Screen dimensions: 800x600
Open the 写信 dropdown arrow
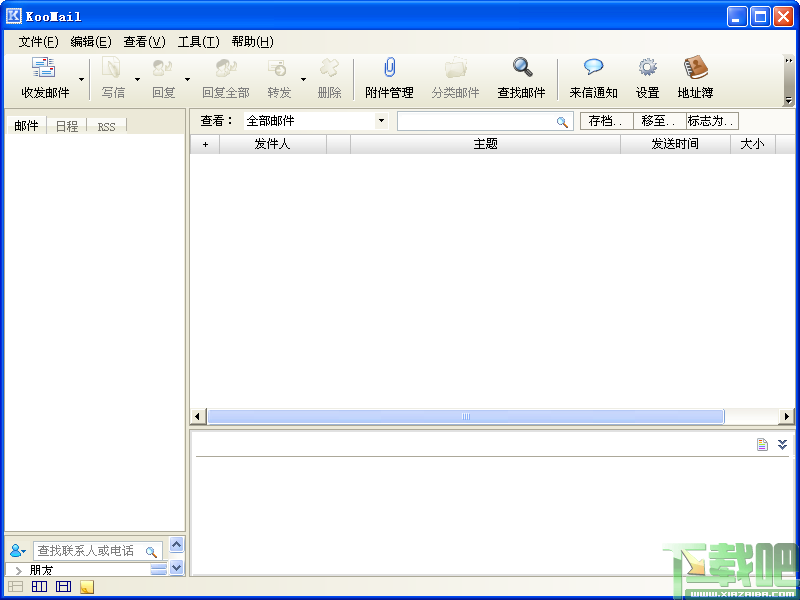(x=137, y=79)
